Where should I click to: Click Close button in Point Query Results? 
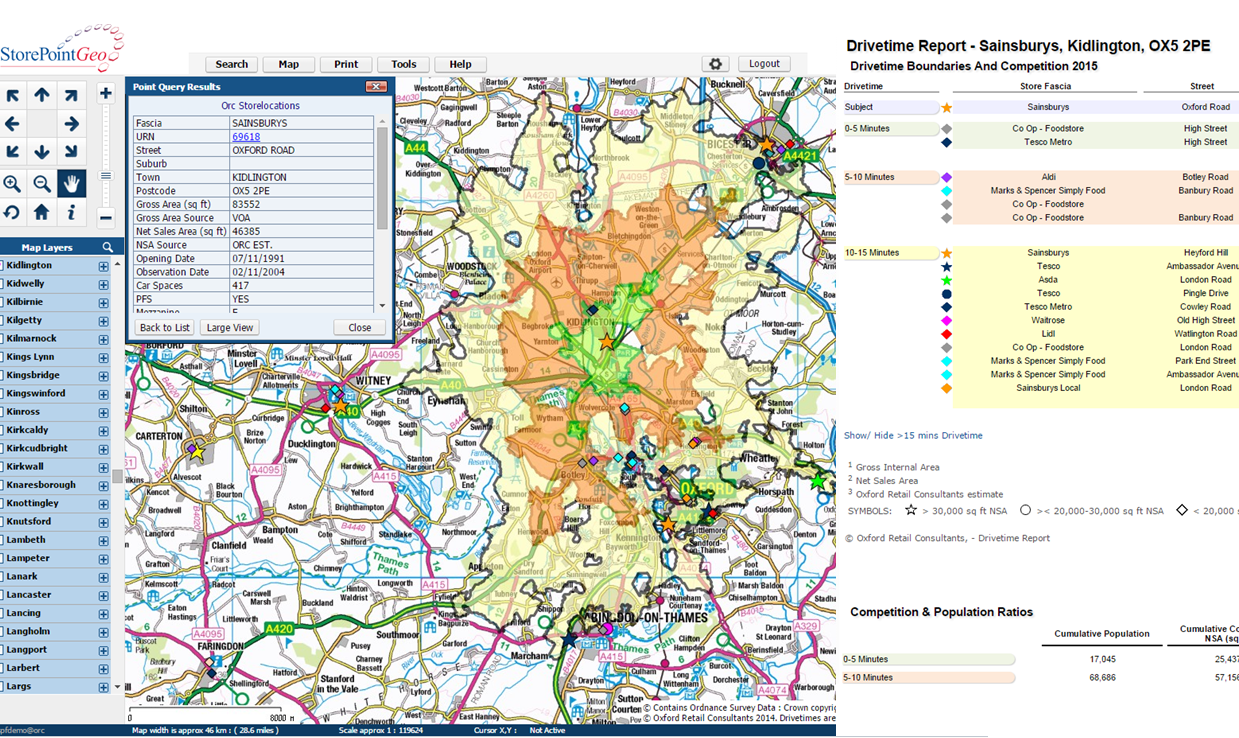[x=360, y=328]
